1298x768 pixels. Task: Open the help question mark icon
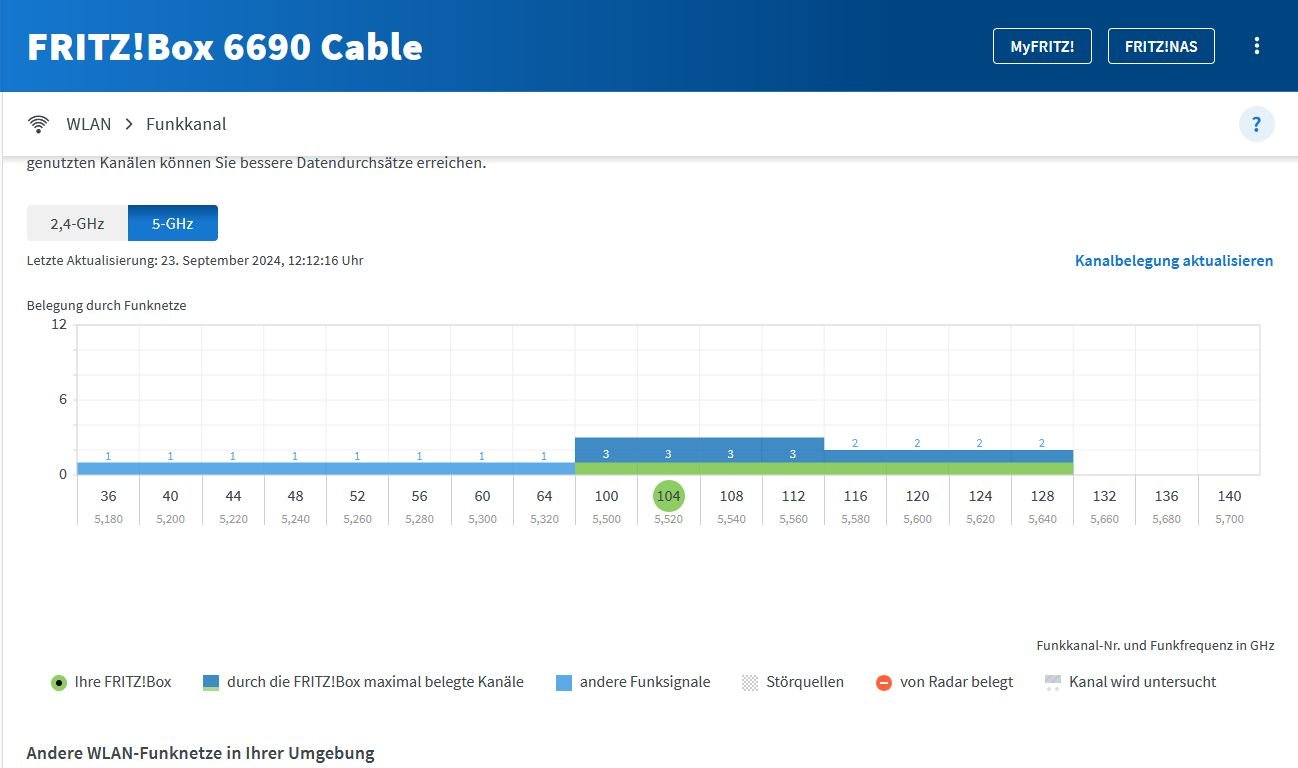tap(1256, 124)
